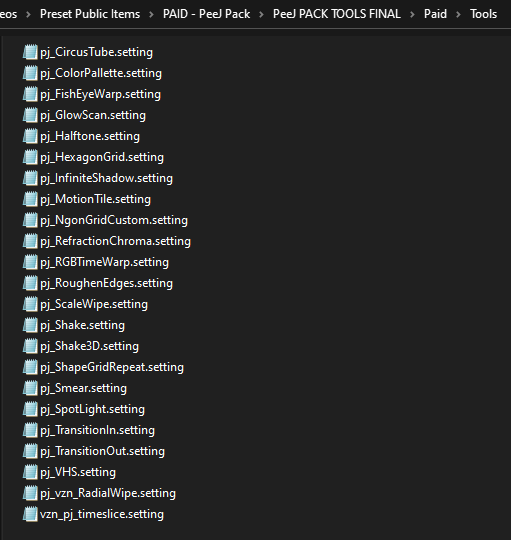511x540 pixels.
Task: Navigate to PeeJ PACK TOOLS FINAL breadcrumb
Action: point(337,14)
